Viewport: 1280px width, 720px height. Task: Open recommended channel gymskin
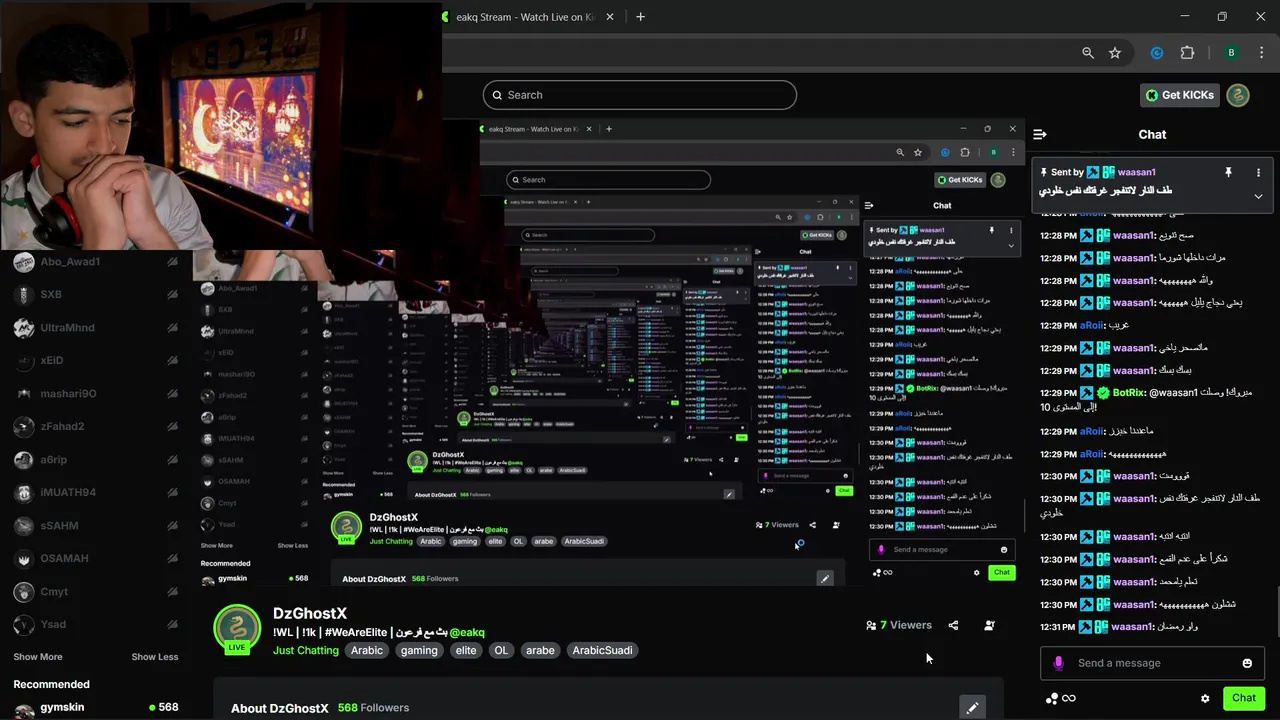95,708
